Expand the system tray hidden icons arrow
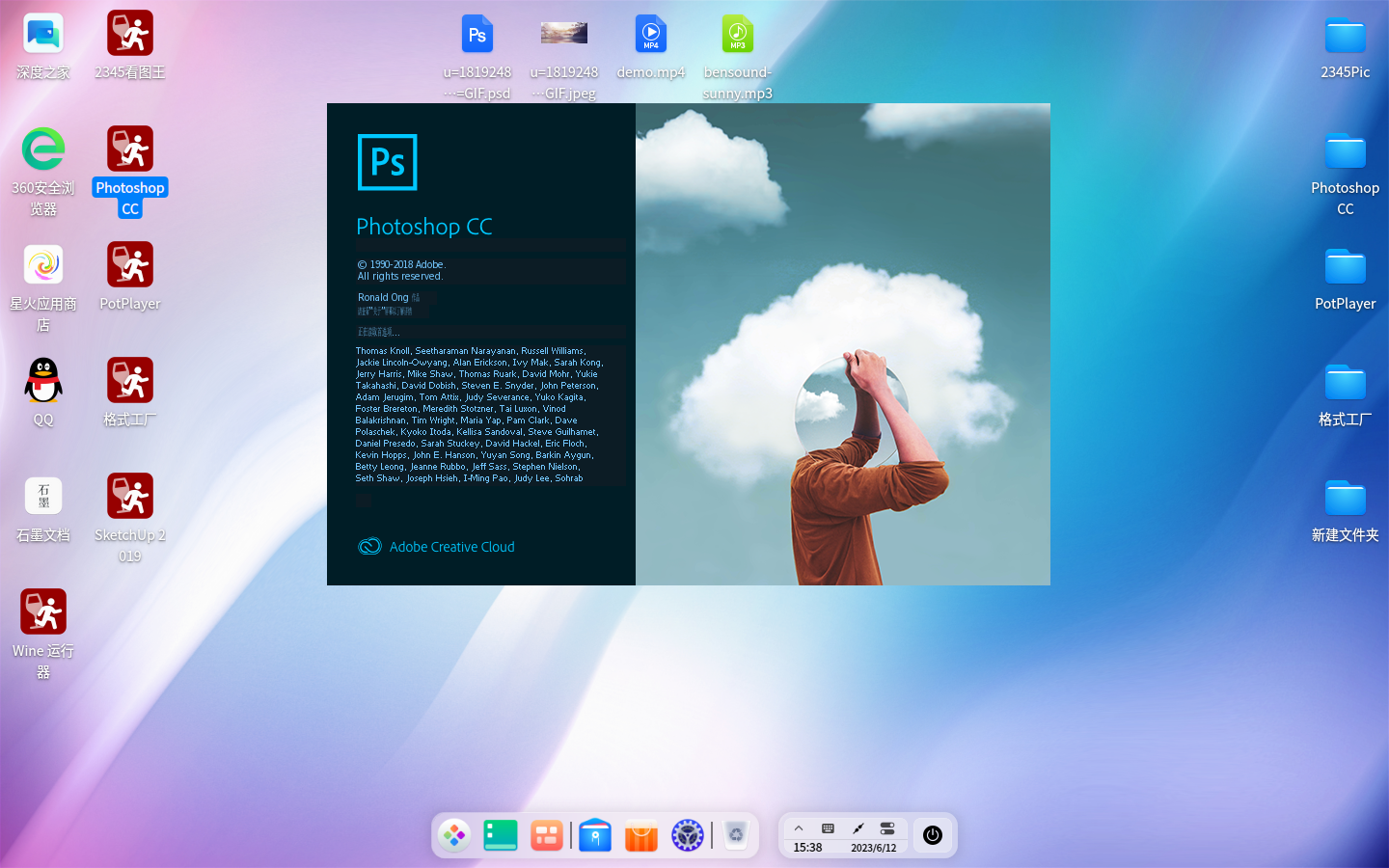Viewport: 1389px width, 868px height. [x=799, y=828]
